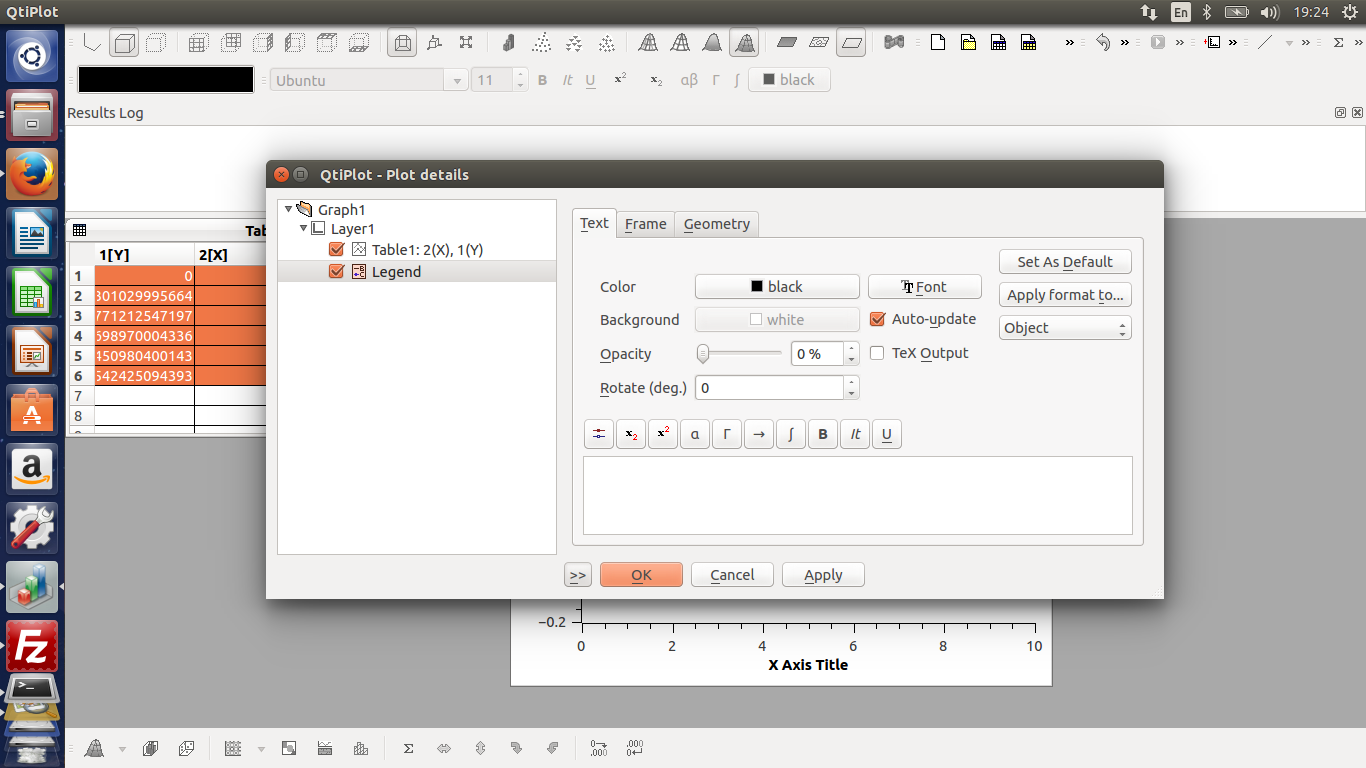Expand dialog with the >> button
The image size is (1366, 768).
pos(578,575)
